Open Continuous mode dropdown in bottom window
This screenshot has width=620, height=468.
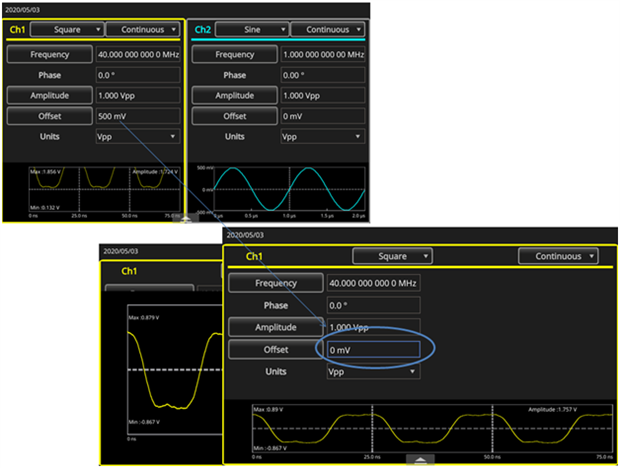558,256
